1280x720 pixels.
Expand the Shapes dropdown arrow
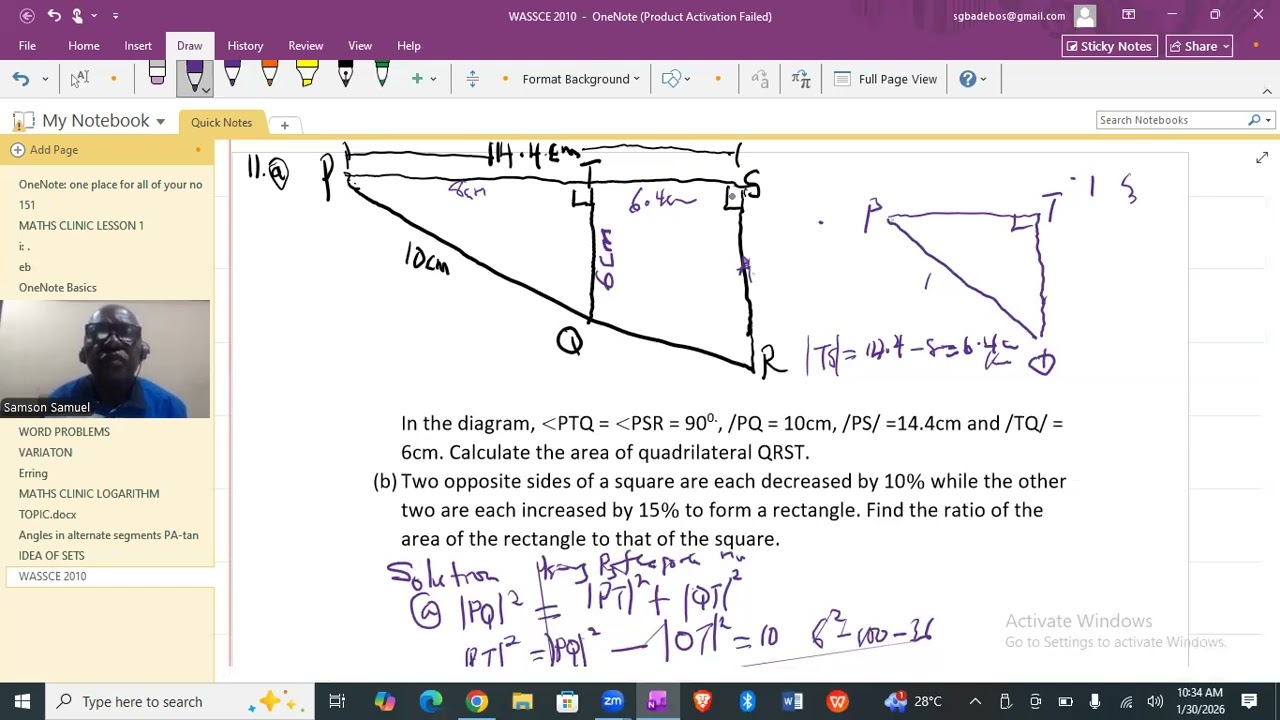click(x=687, y=79)
